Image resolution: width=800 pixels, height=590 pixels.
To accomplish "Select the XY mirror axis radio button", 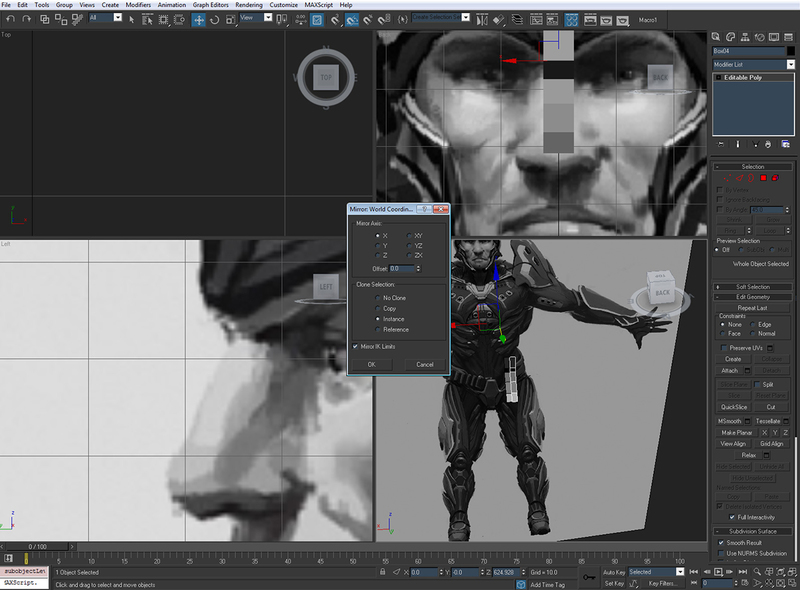I will tap(409, 236).
